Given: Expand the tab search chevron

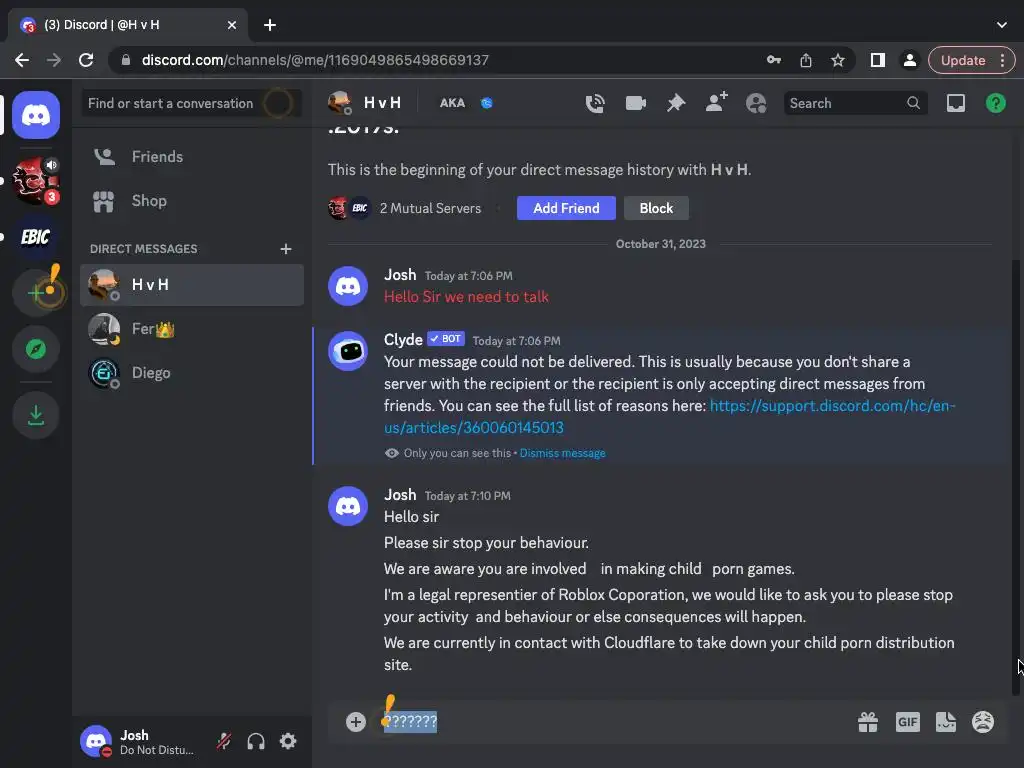Looking at the screenshot, I should 1002,25.
